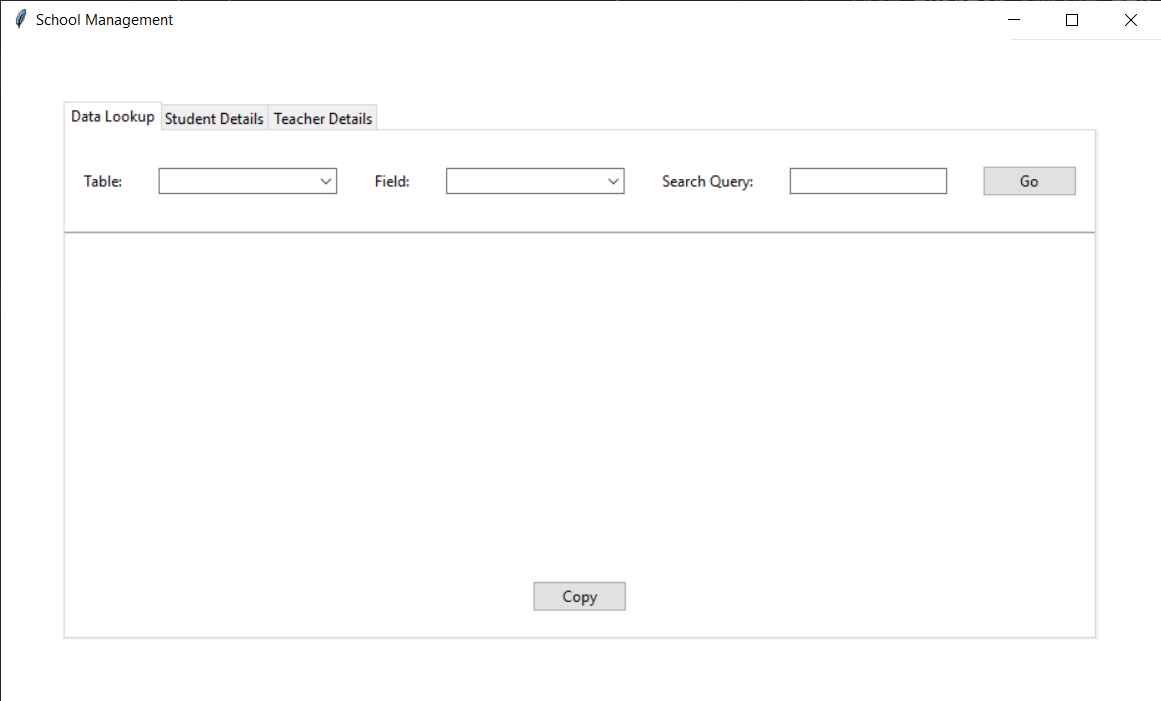Focus the Search Query input box
1161x701 pixels.
[x=868, y=181]
